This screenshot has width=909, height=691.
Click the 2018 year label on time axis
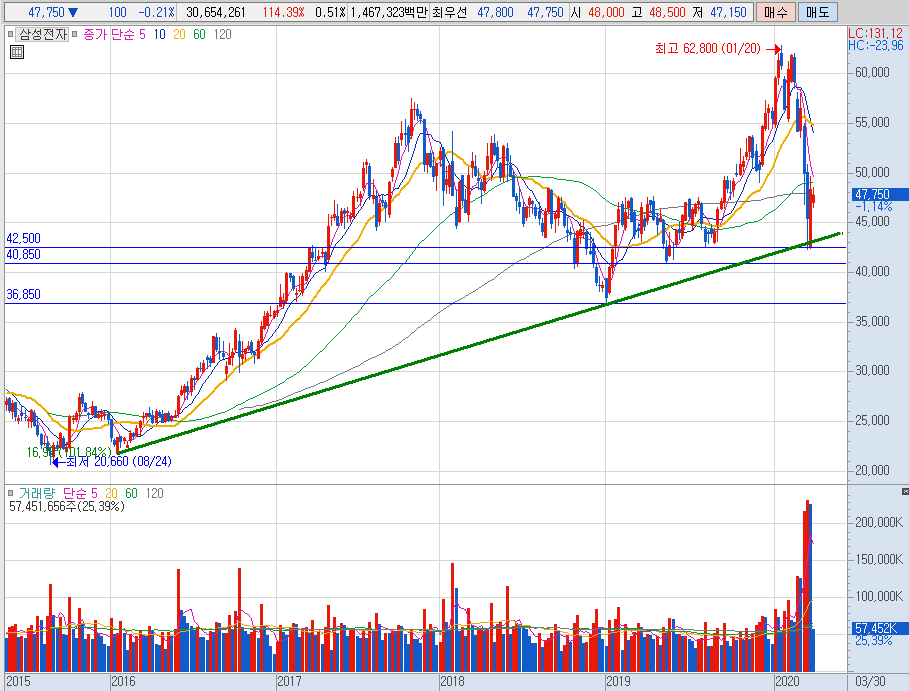click(x=452, y=681)
